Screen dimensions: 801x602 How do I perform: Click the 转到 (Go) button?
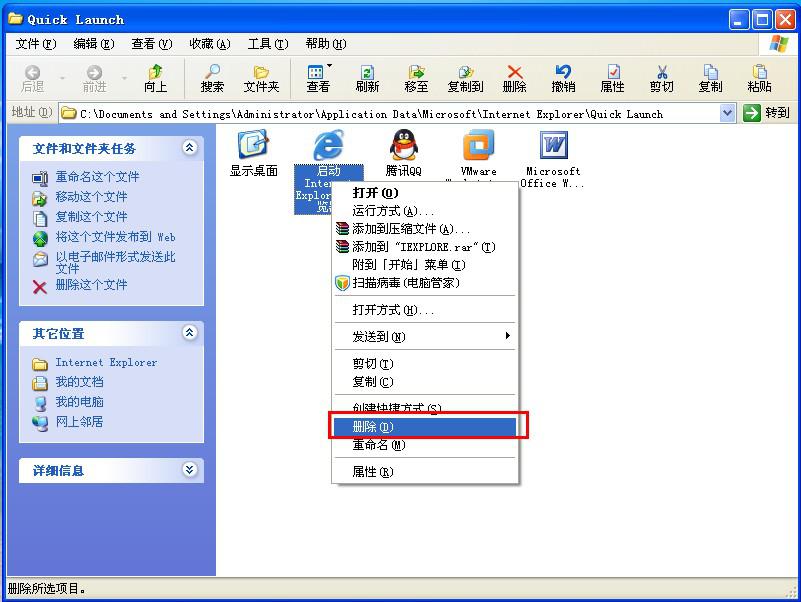(767, 114)
